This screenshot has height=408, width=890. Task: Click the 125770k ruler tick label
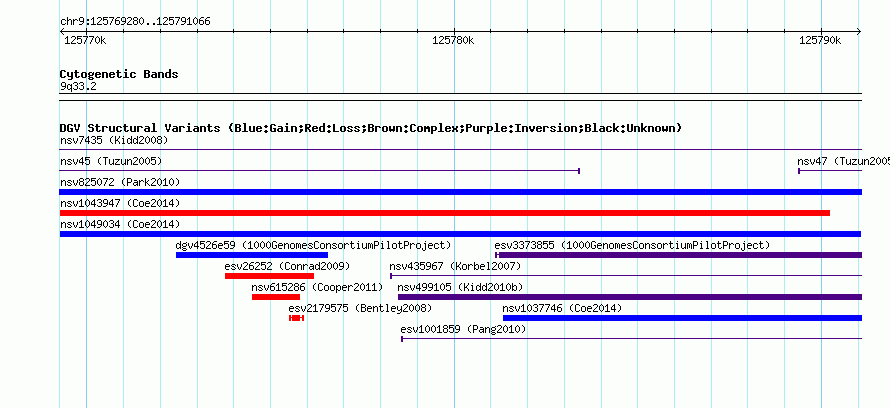point(85,40)
